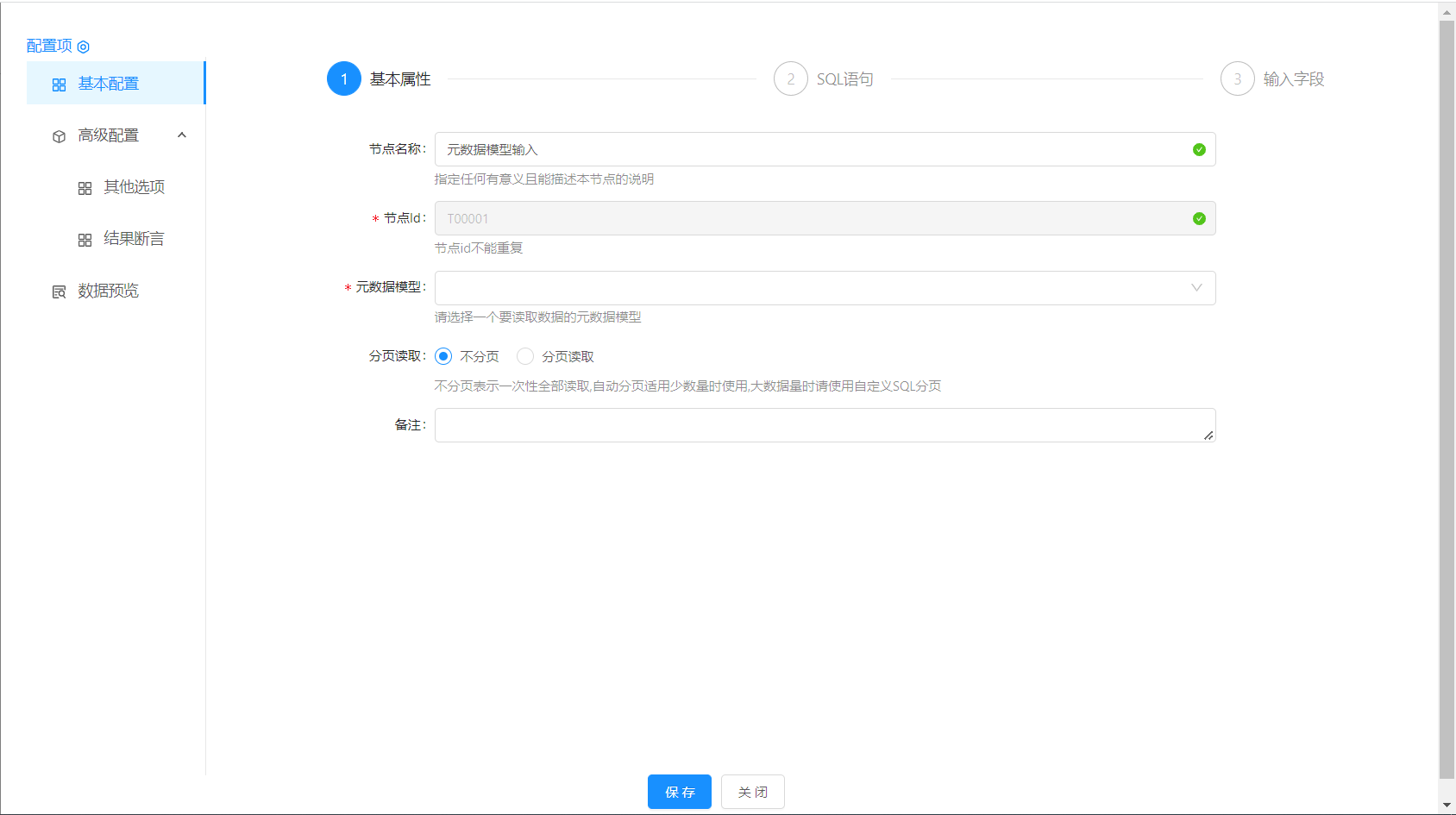Select the 不分页 radio option

pos(443,356)
